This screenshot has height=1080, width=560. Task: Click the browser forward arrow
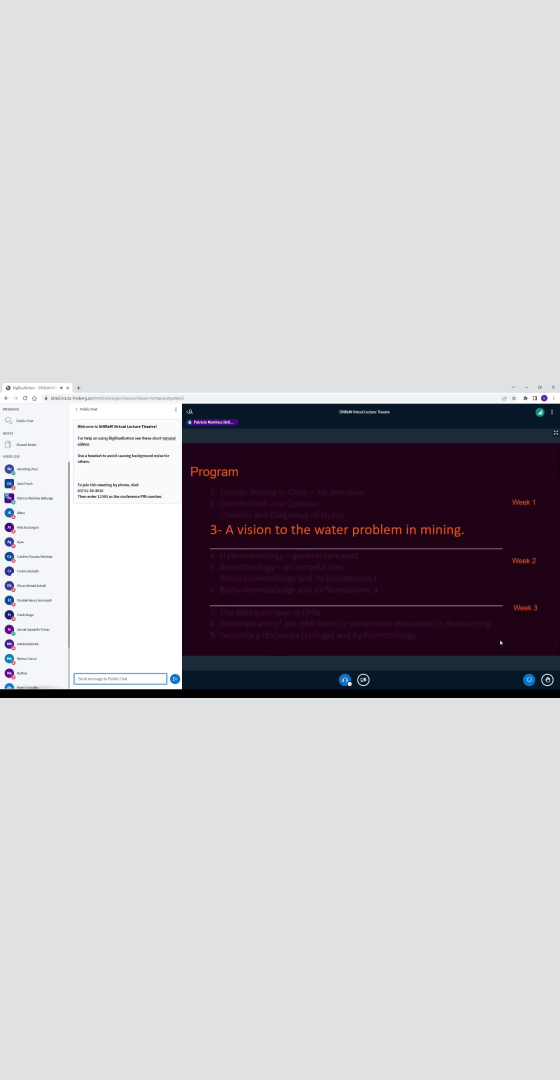pyautogui.click(x=16, y=398)
